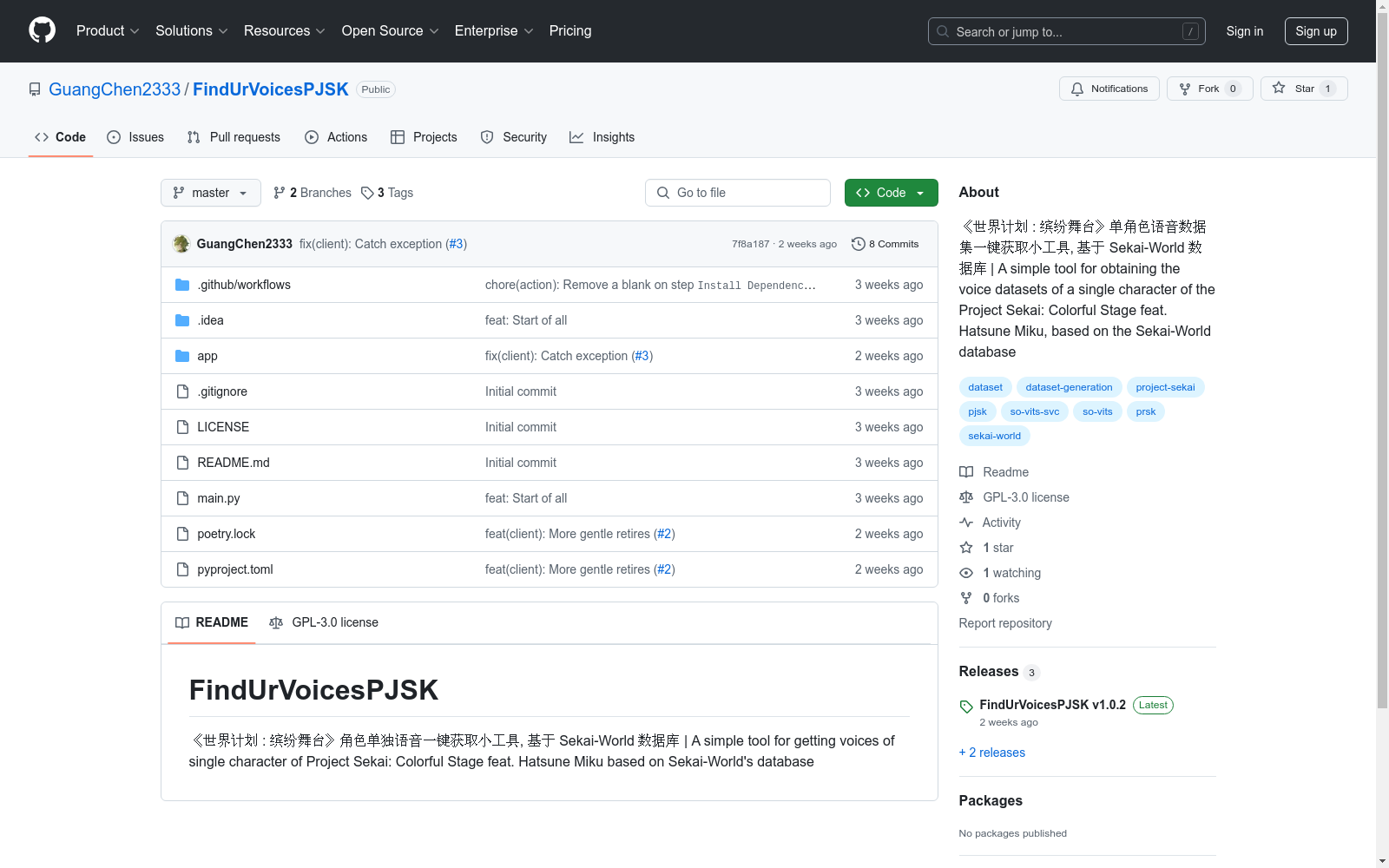Open the #3 pull request link in latest commit
1389x868 pixels.
point(457,244)
